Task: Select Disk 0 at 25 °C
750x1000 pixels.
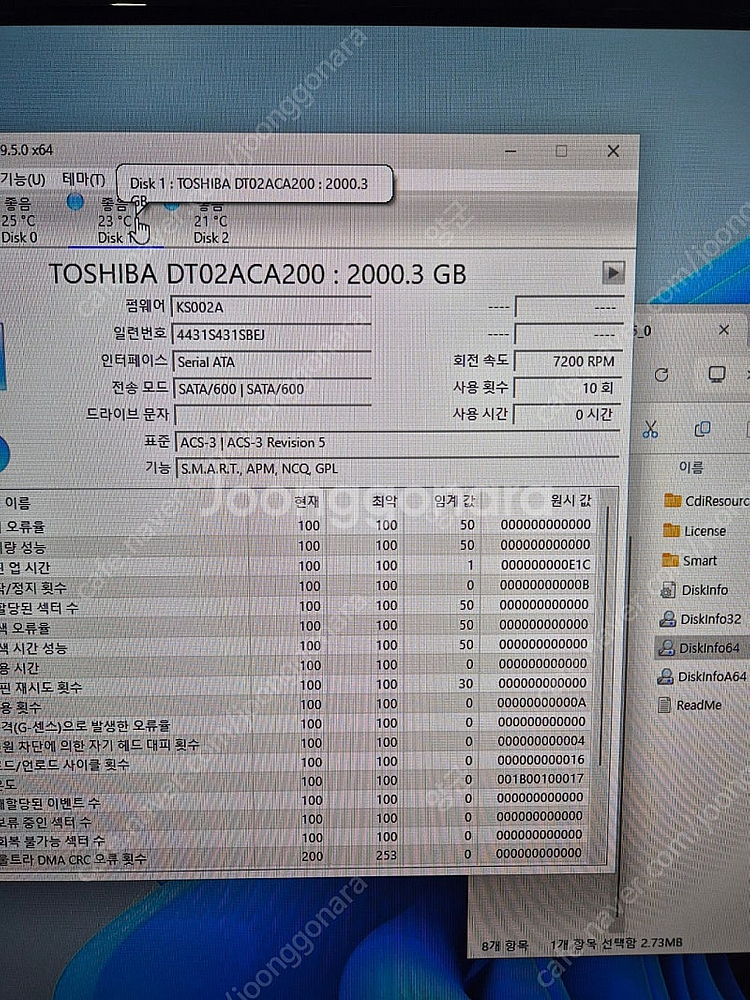Action: pyautogui.click(x=19, y=221)
